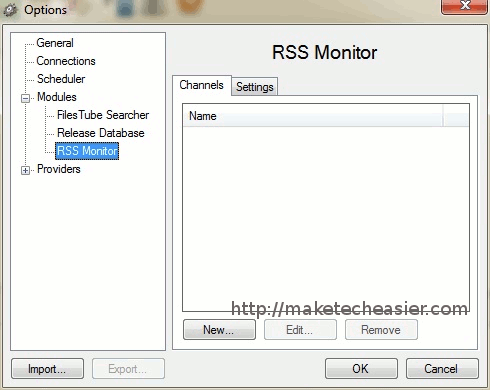Click the Export... button

128,369
